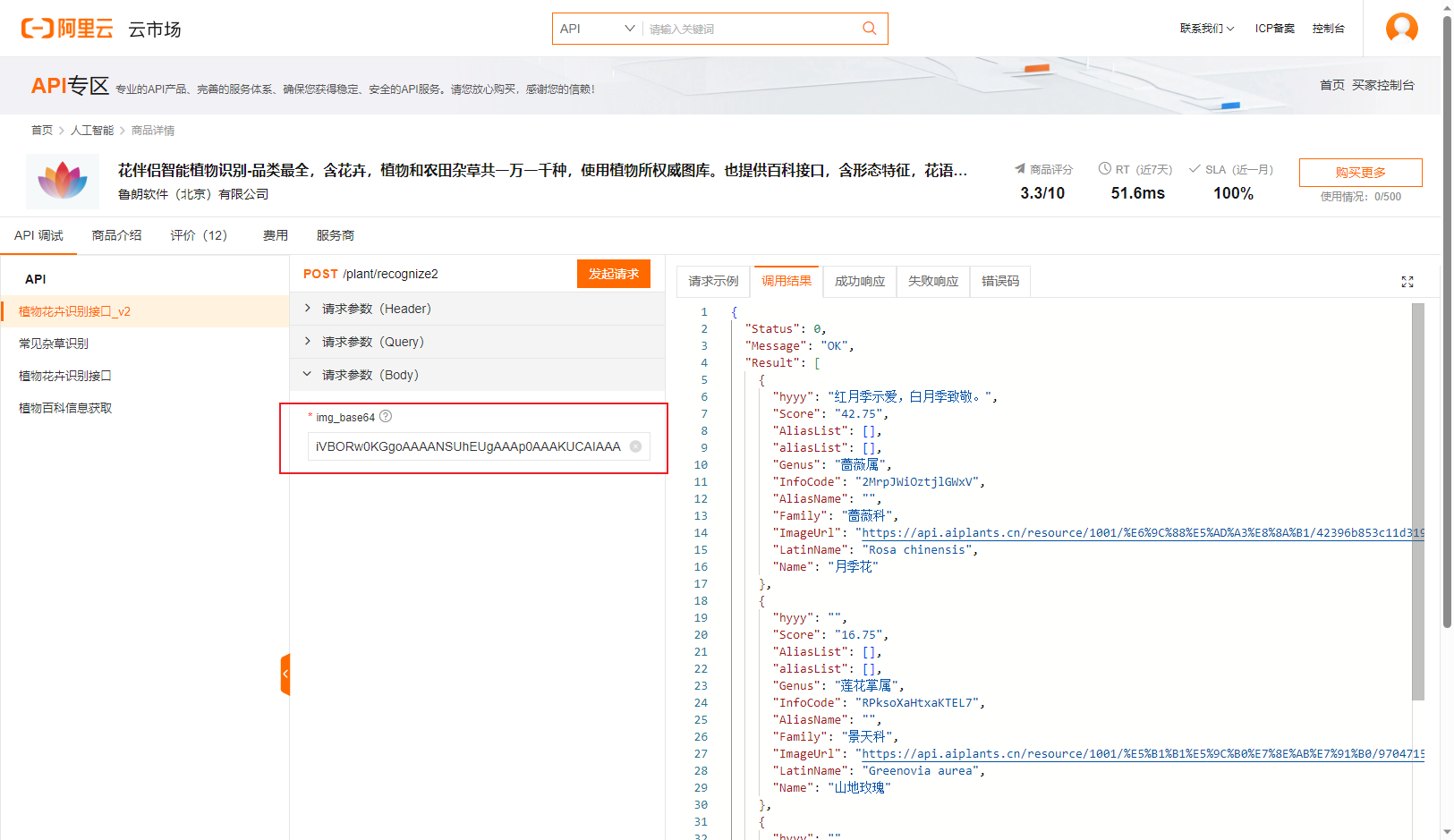
Task: Open the API search type dropdown
Action: tap(597, 29)
